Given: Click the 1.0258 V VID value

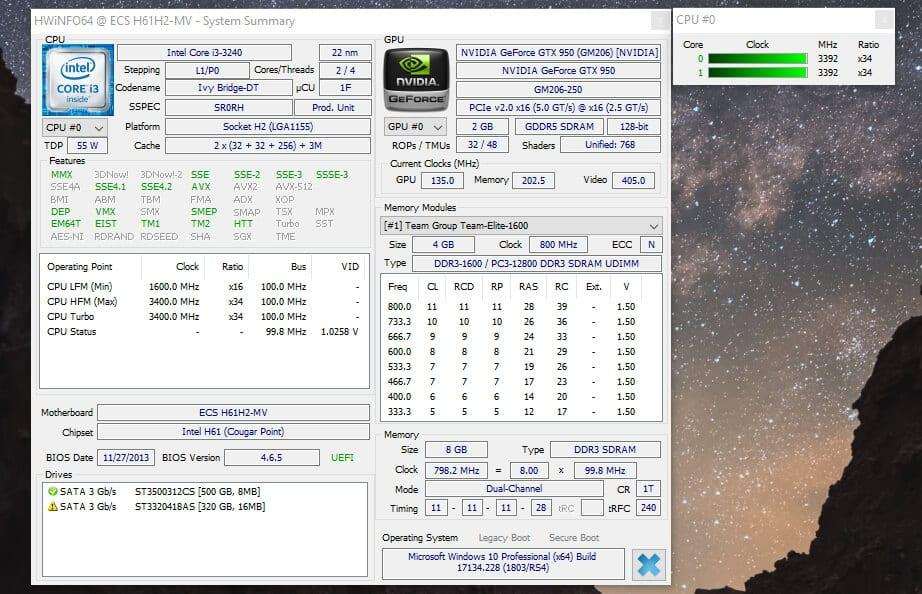Looking at the screenshot, I should 339,332.
